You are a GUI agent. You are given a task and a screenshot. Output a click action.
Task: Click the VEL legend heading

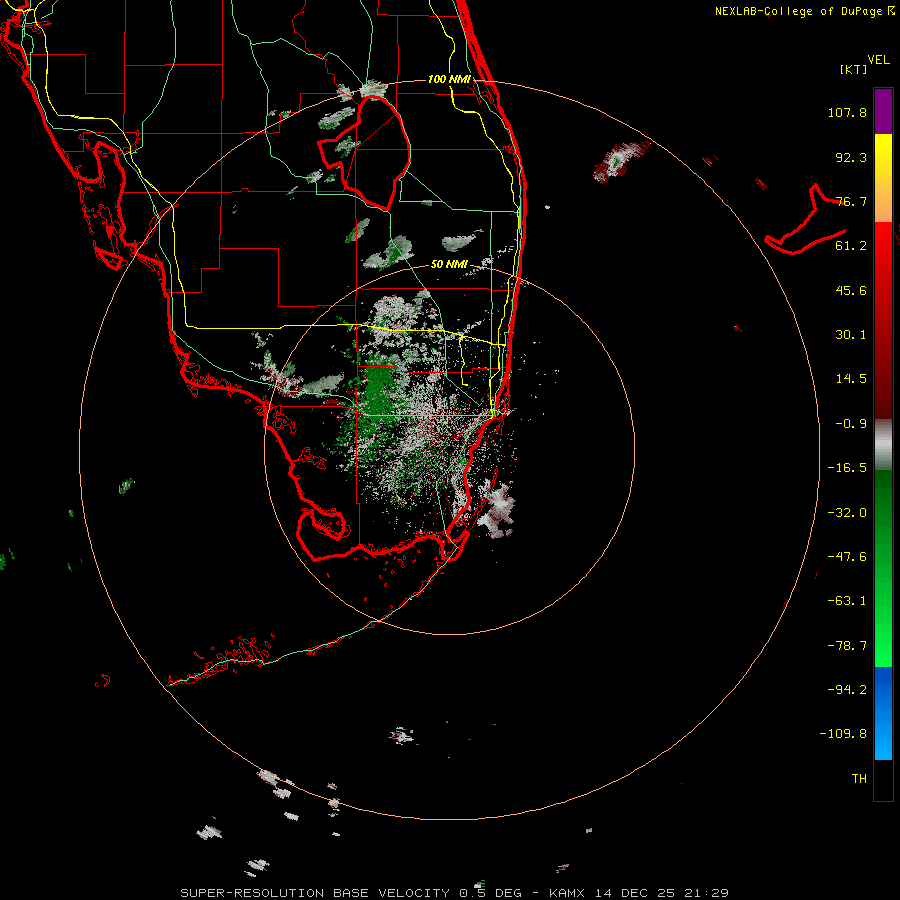coord(878,60)
